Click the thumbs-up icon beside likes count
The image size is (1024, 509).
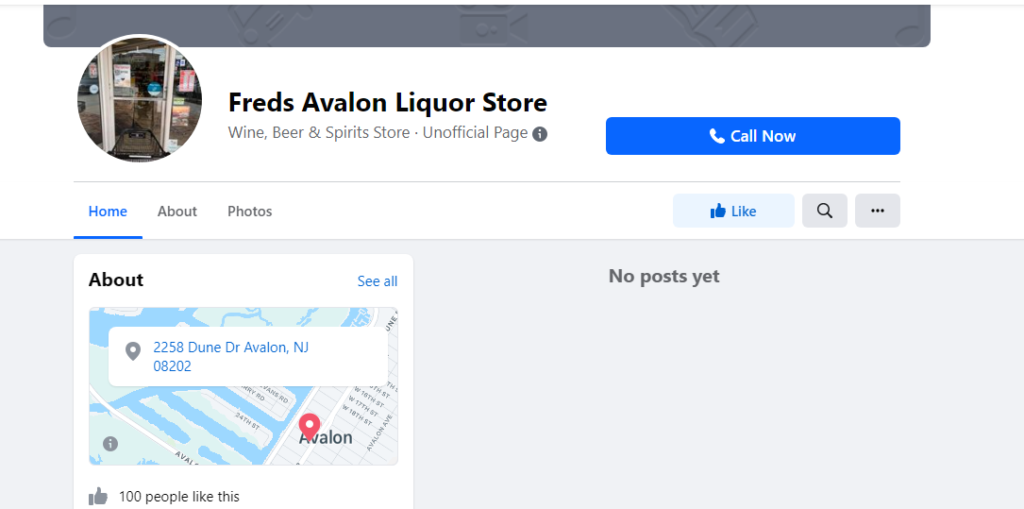98,496
